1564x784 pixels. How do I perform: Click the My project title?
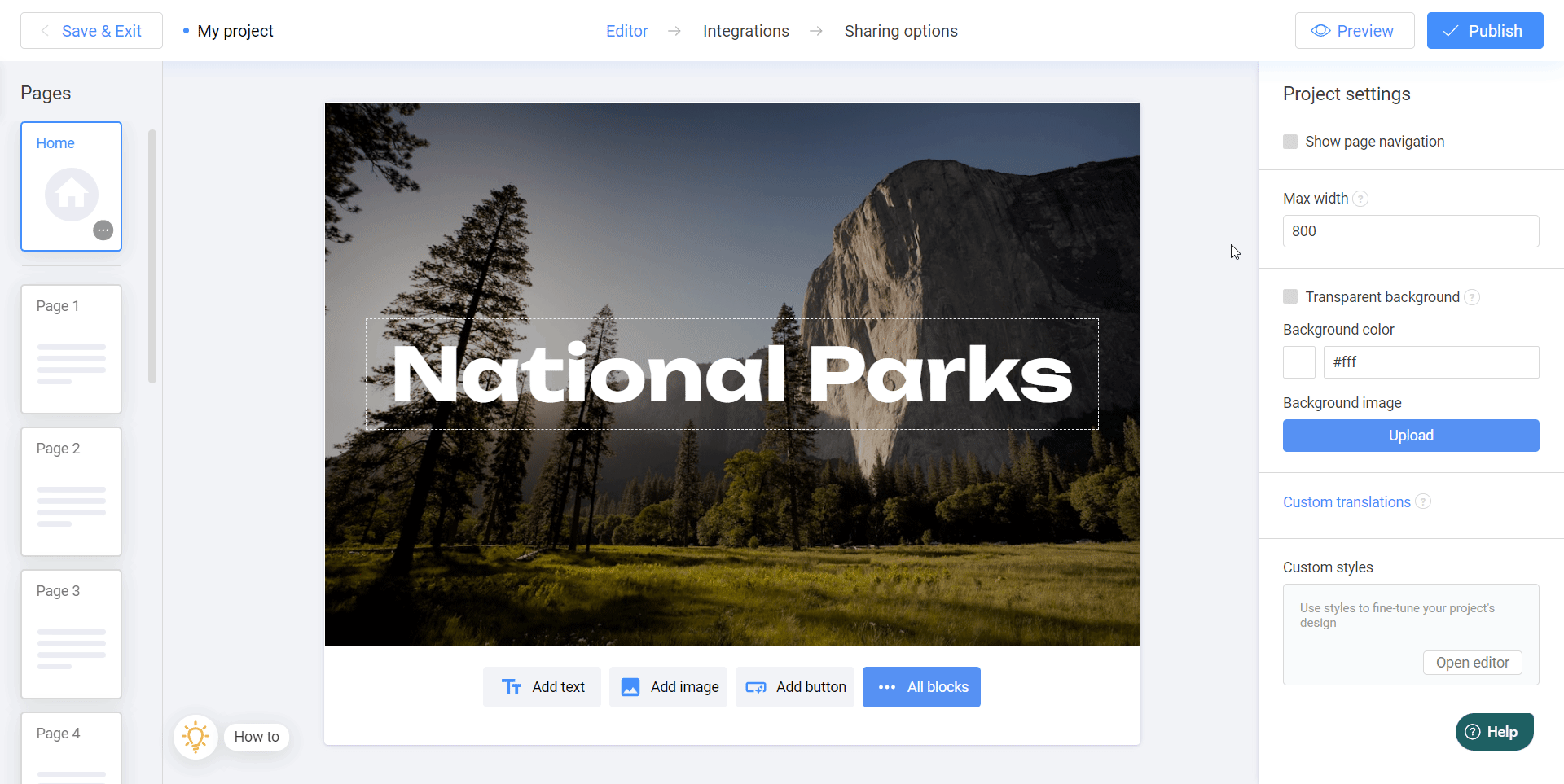point(235,31)
